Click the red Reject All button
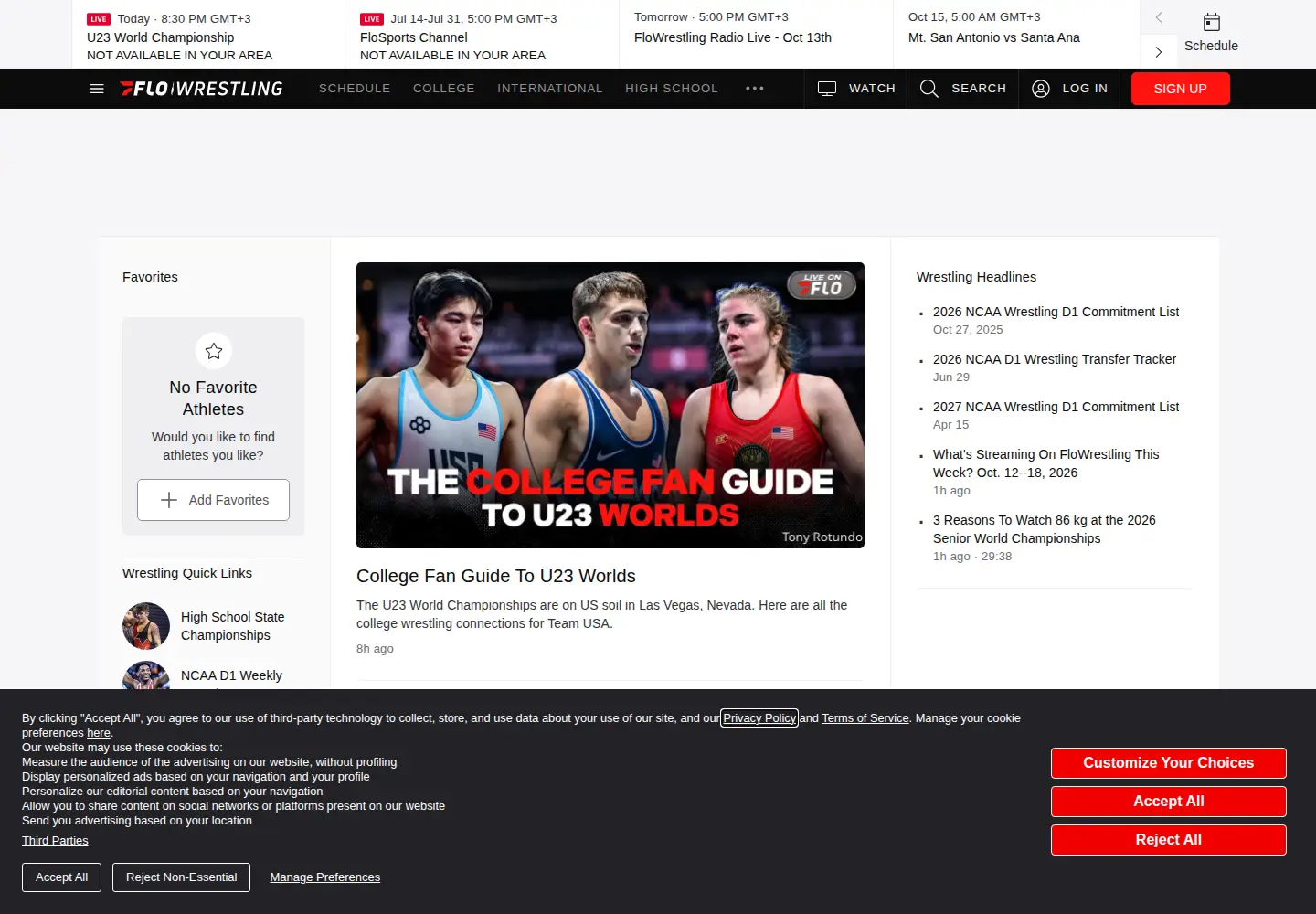This screenshot has height=914, width=1316. [1169, 840]
